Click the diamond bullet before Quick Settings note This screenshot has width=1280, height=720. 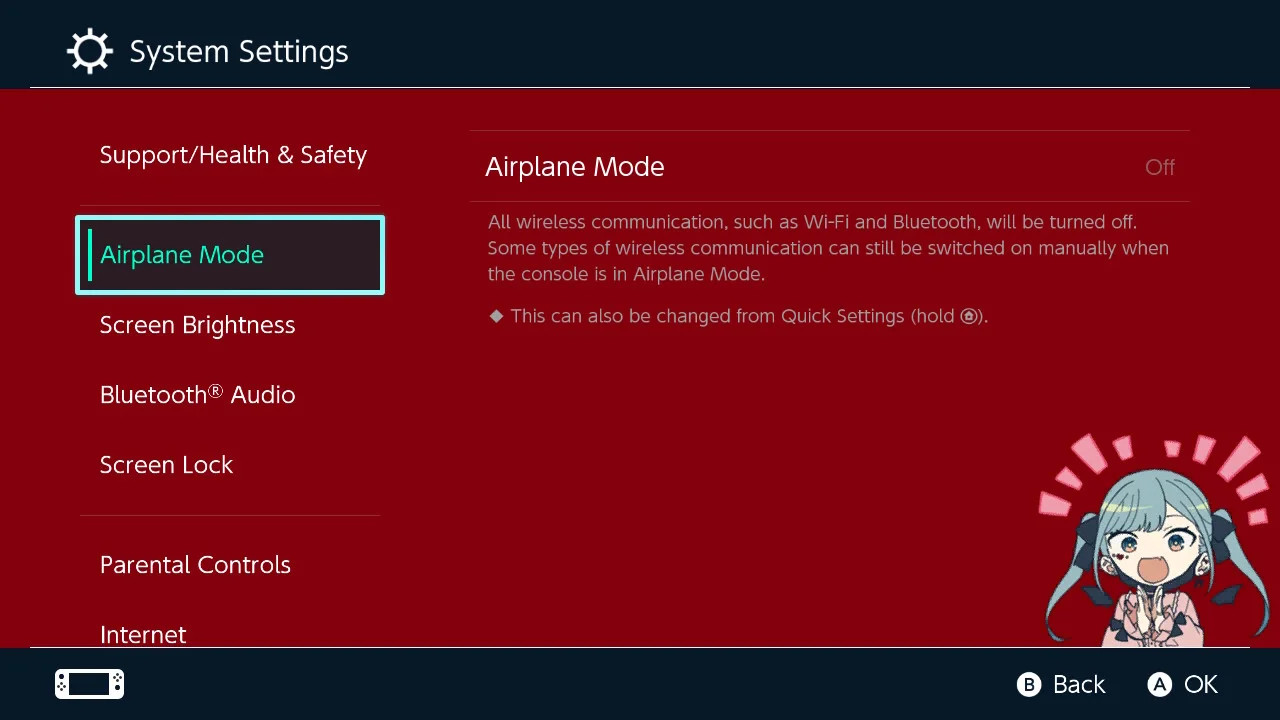click(x=496, y=316)
